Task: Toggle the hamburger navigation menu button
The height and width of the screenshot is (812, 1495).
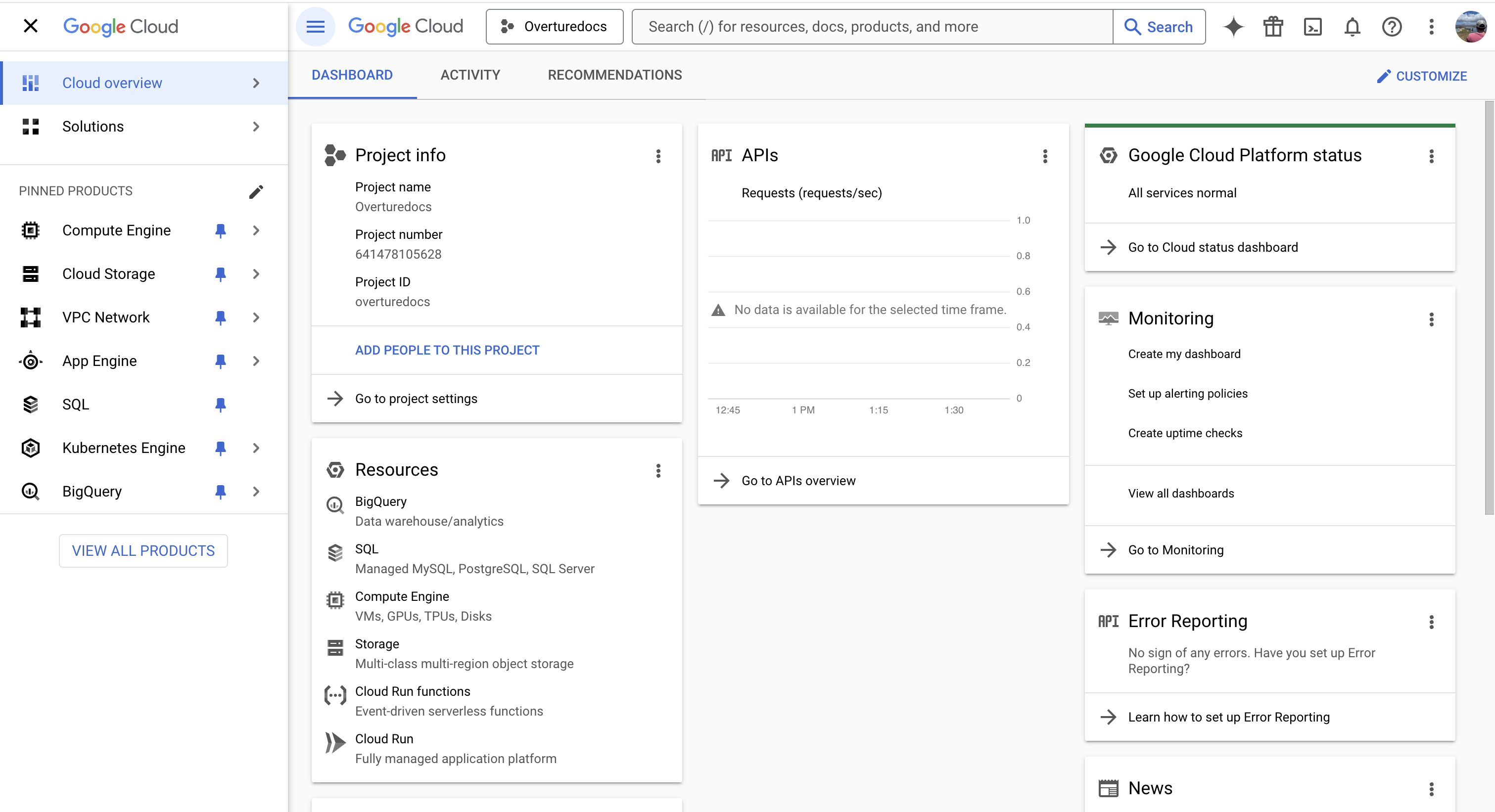Action: tap(315, 27)
